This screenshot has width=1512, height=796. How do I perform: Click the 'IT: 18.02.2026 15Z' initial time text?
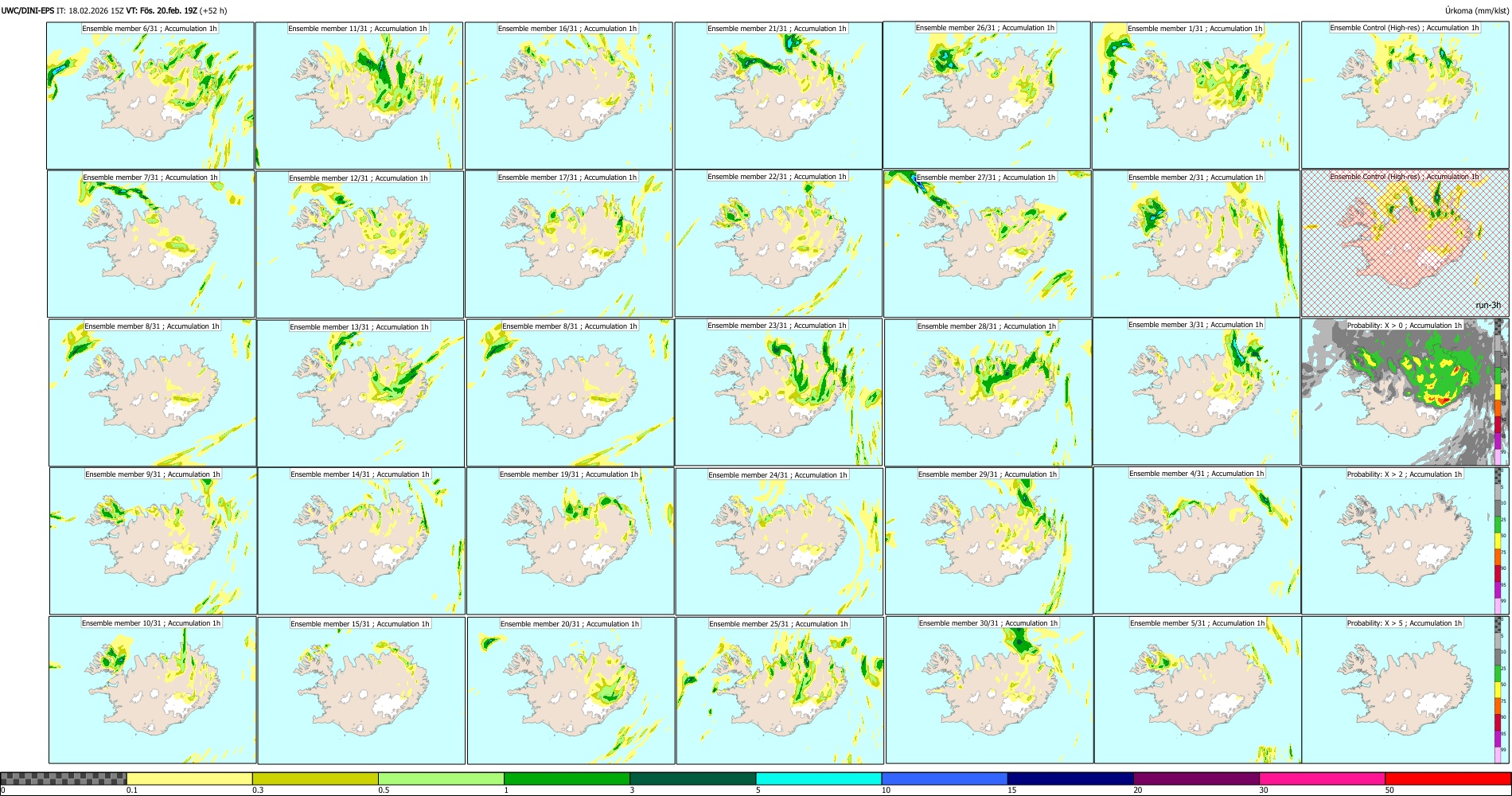click(91, 10)
